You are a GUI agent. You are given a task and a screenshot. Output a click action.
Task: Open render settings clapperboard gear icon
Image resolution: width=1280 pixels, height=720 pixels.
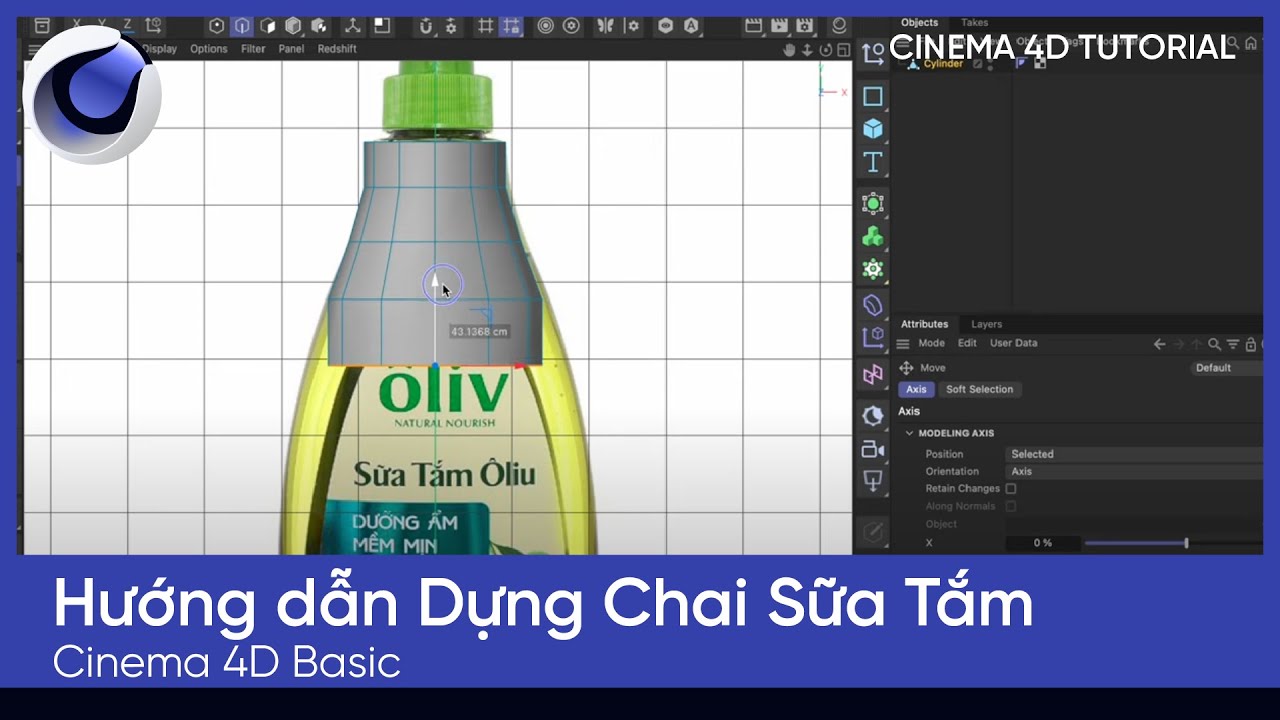pos(804,26)
